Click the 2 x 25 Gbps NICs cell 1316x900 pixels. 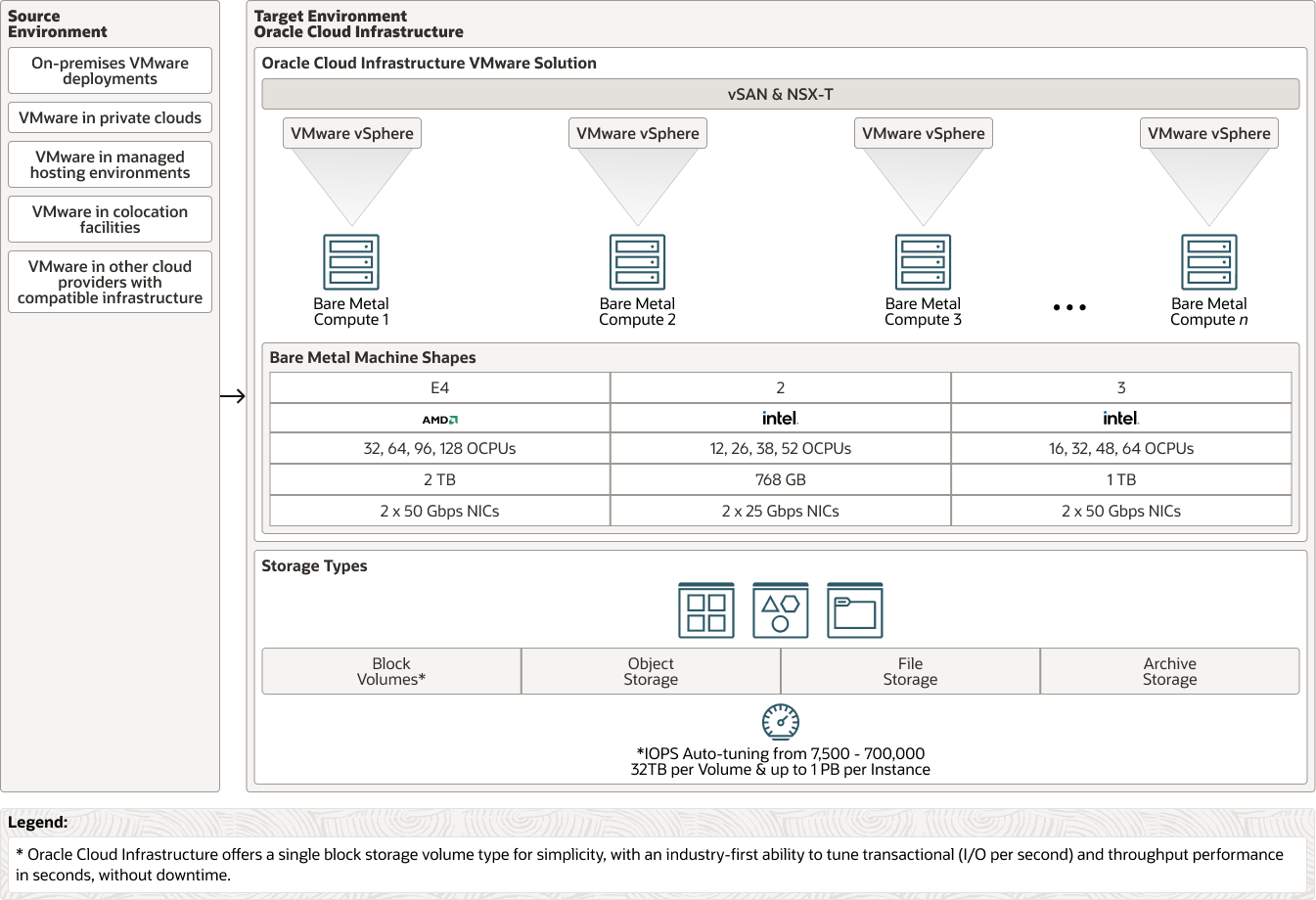coord(780,511)
